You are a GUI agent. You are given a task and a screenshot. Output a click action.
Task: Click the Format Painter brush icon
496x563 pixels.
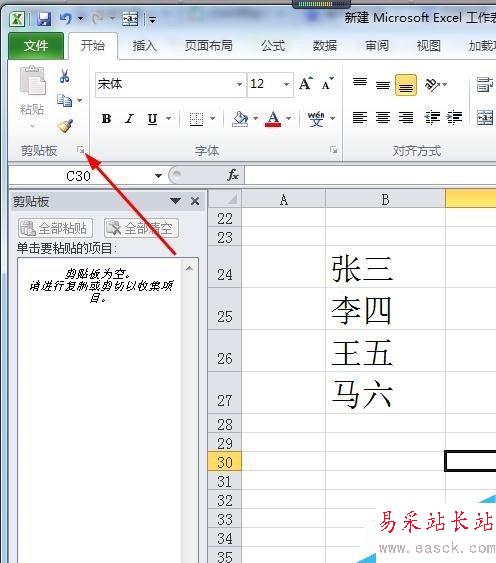(x=65, y=126)
